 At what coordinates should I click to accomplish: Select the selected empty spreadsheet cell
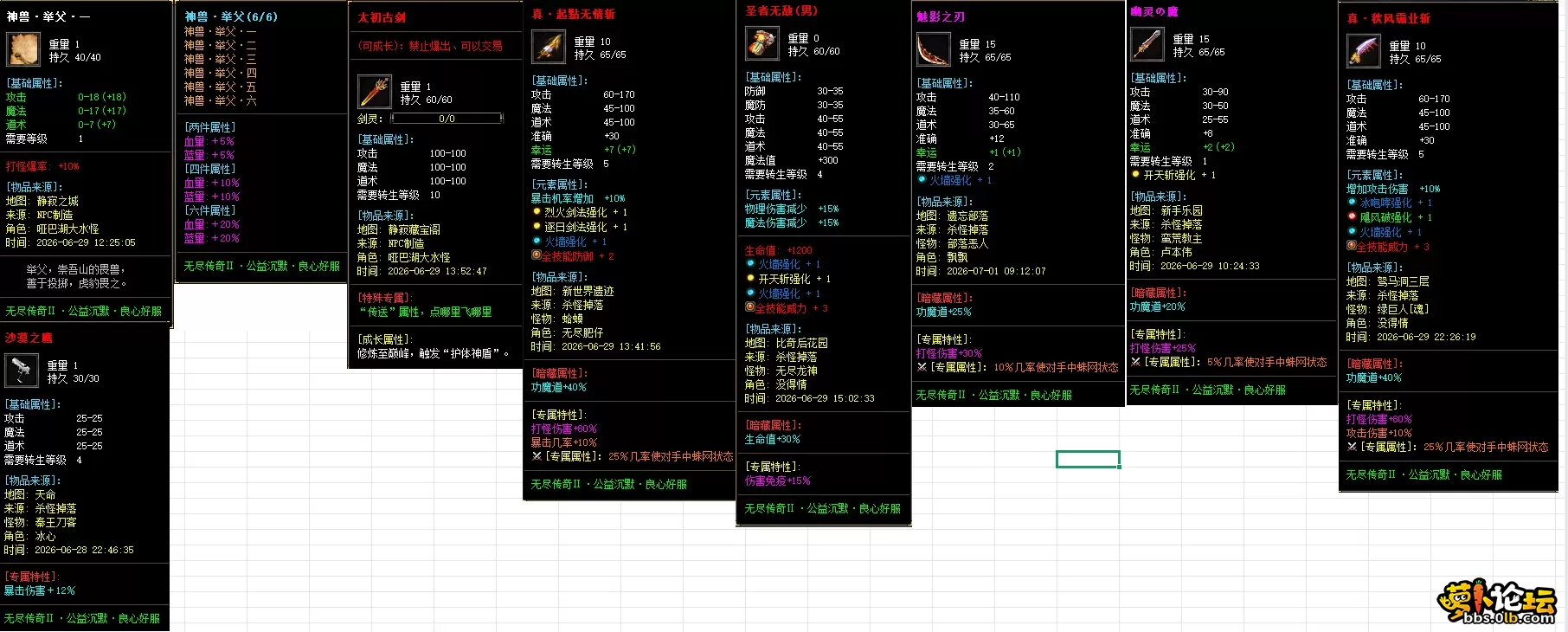[1088, 459]
